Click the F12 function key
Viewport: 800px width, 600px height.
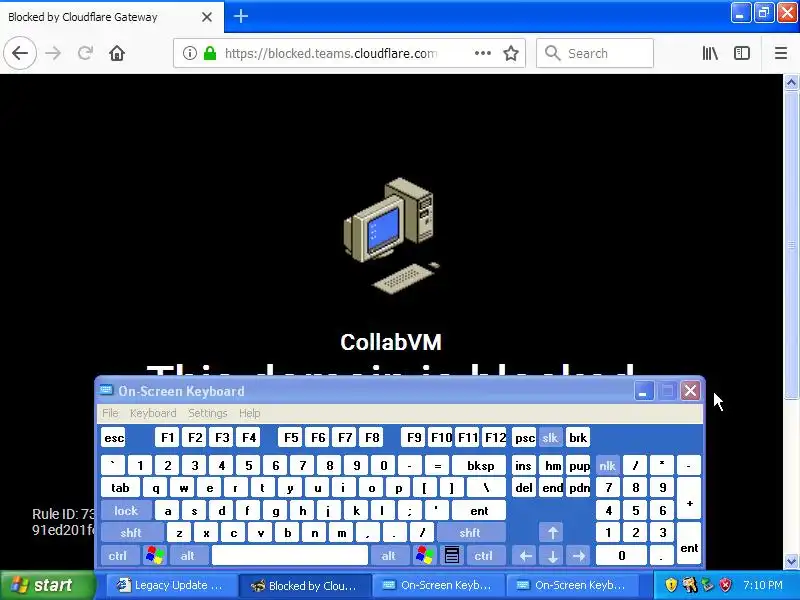point(494,438)
